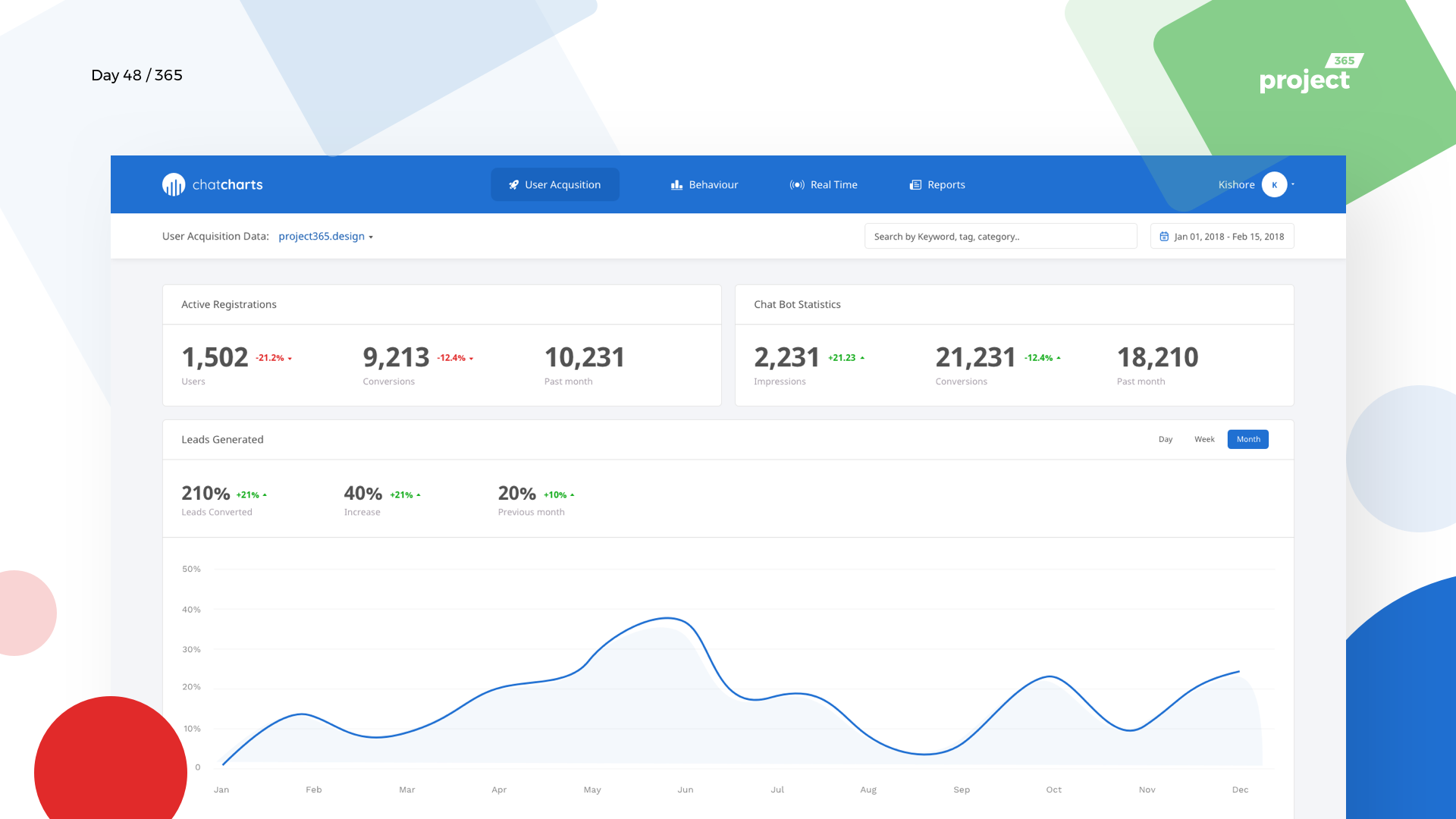
Task: Click the Kishore username
Action: pyautogui.click(x=1236, y=184)
